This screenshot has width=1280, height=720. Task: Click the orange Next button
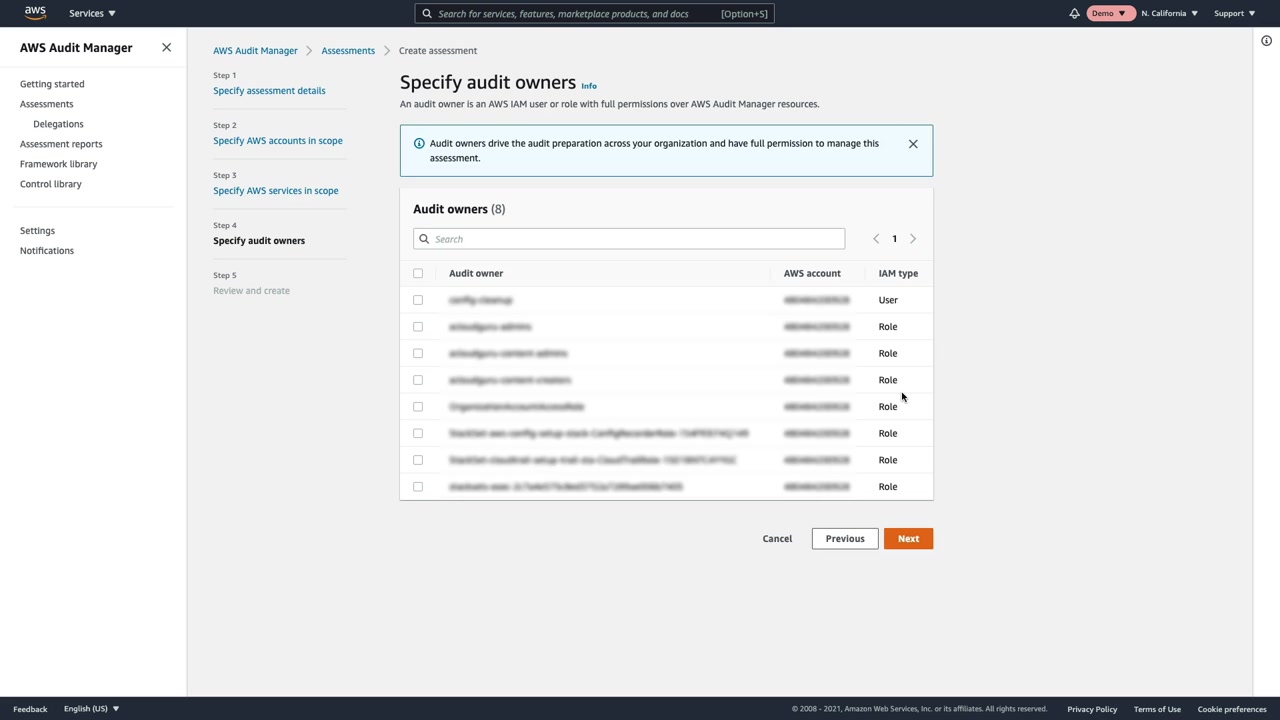tap(908, 539)
